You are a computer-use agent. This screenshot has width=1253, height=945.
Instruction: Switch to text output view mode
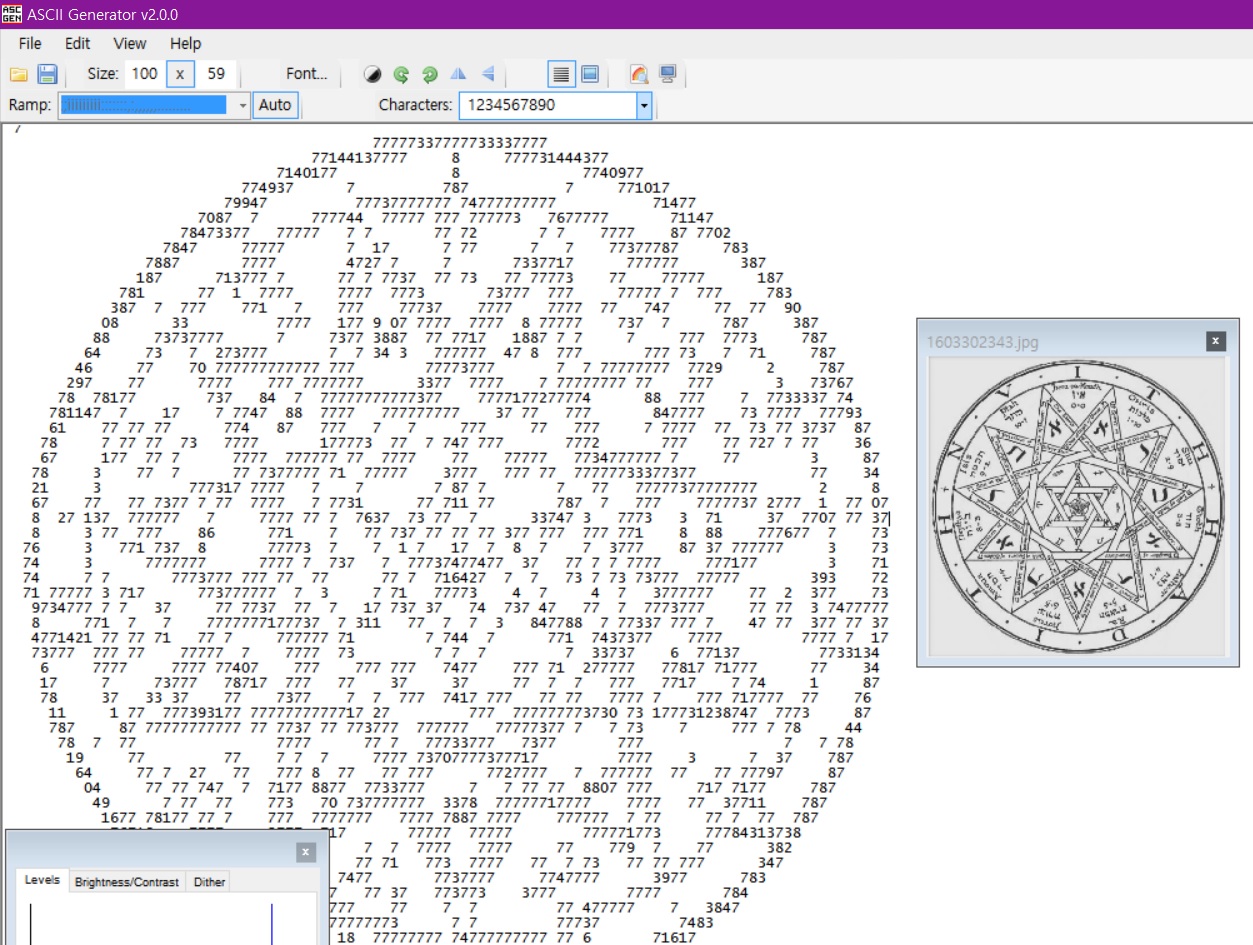pos(561,74)
